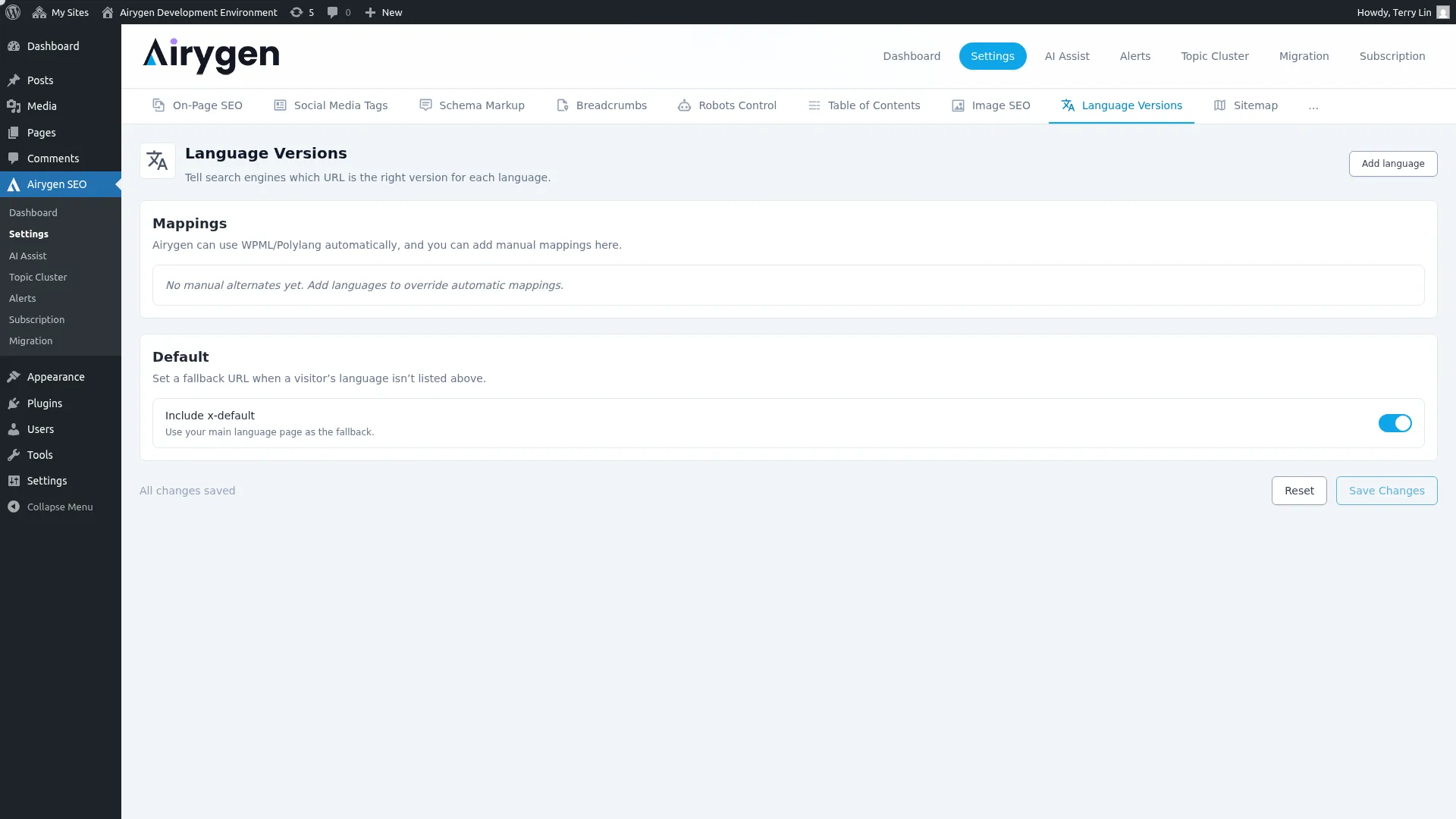Image resolution: width=1456 pixels, height=819 pixels.
Task: Click the Language Versions translate icon tile
Action: [158, 161]
